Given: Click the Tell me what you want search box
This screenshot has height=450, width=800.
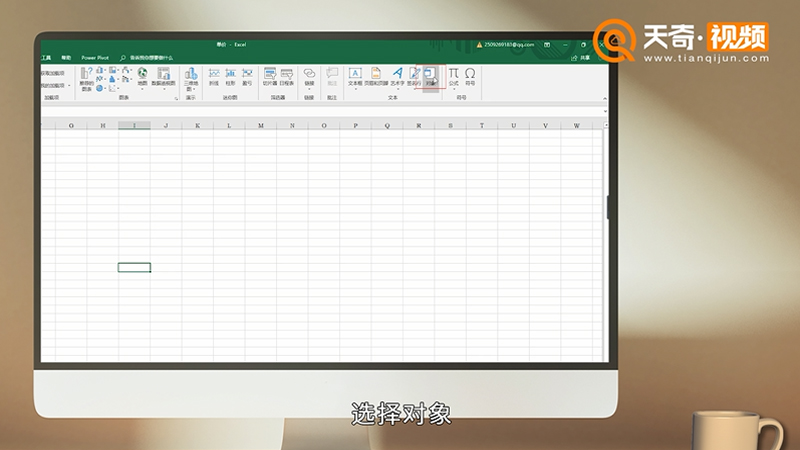Looking at the screenshot, I should [x=147, y=58].
